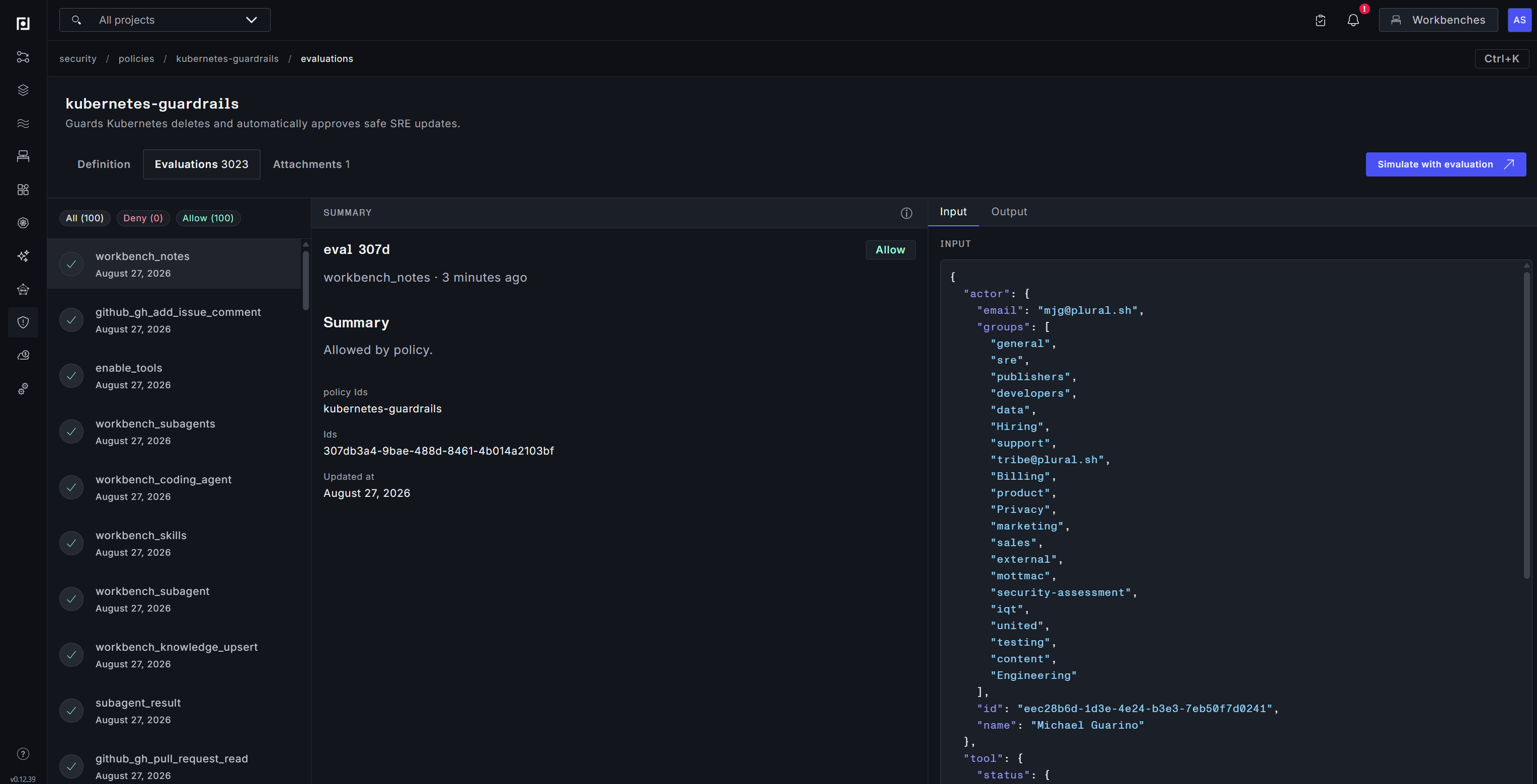The image size is (1537, 784).
Task: Select workbench_coding_agent evaluation
Action: [174, 488]
